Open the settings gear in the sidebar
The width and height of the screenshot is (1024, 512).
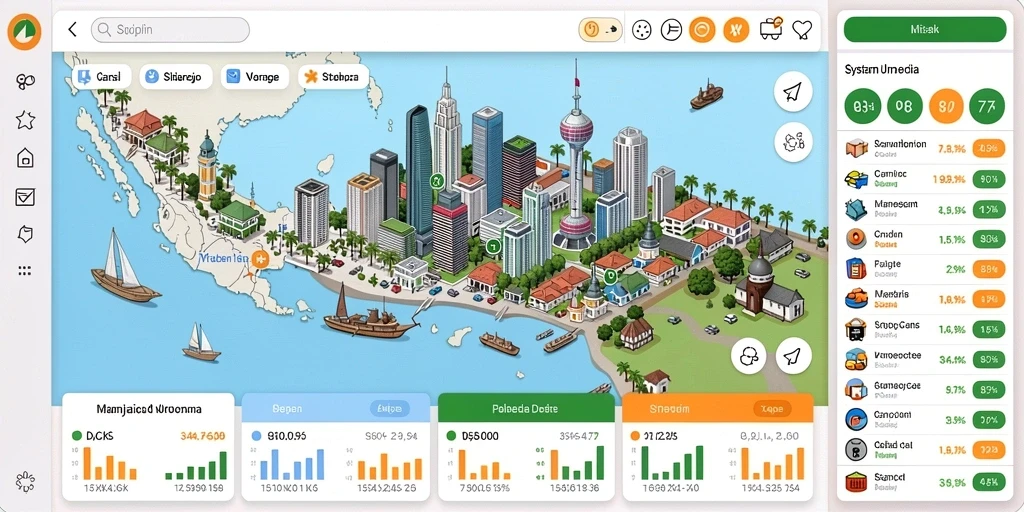pyautogui.click(x=25, y=483)
